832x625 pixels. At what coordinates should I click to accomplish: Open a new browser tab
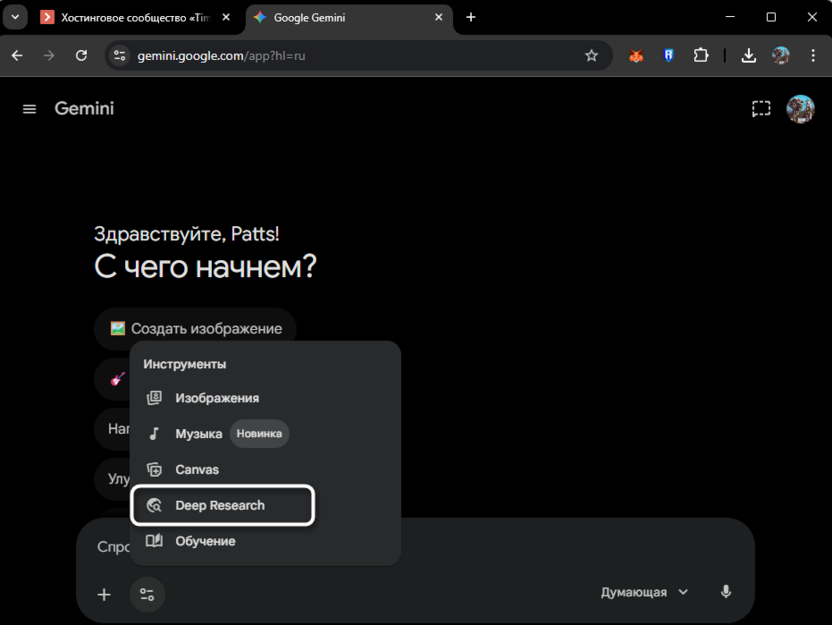pyautogui.click(x=471, y=17)
